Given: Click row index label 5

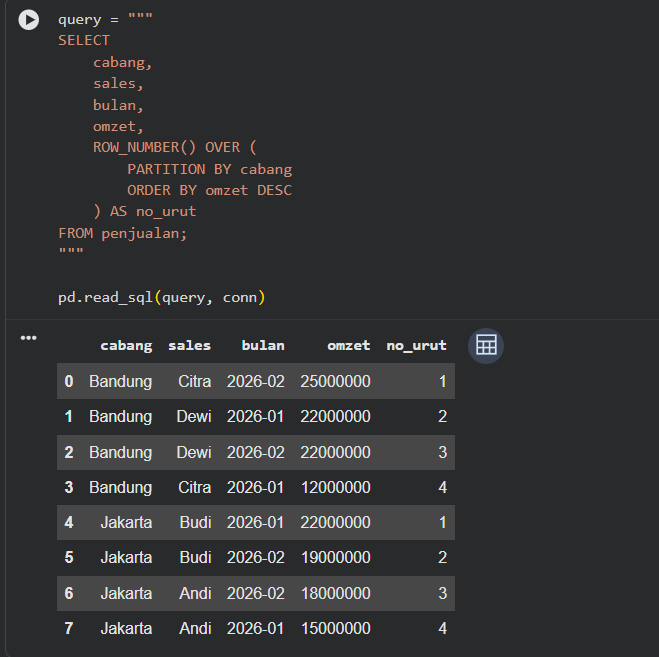Looking at the screenshot, I should click(69, 557).
